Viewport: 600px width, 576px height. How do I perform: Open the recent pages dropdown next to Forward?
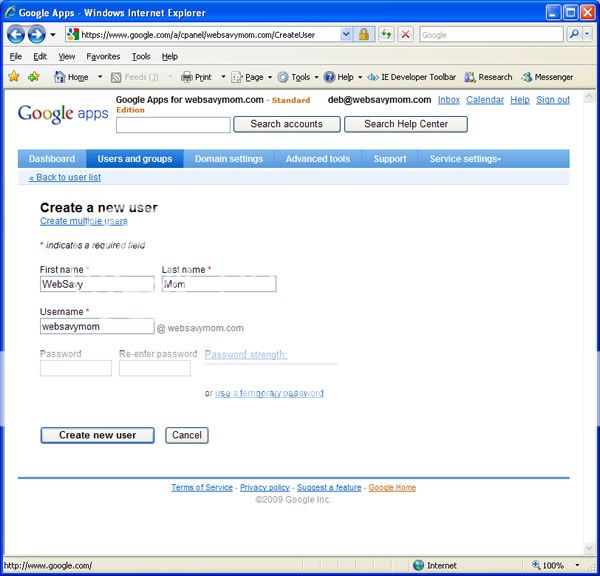click(53, 35)
